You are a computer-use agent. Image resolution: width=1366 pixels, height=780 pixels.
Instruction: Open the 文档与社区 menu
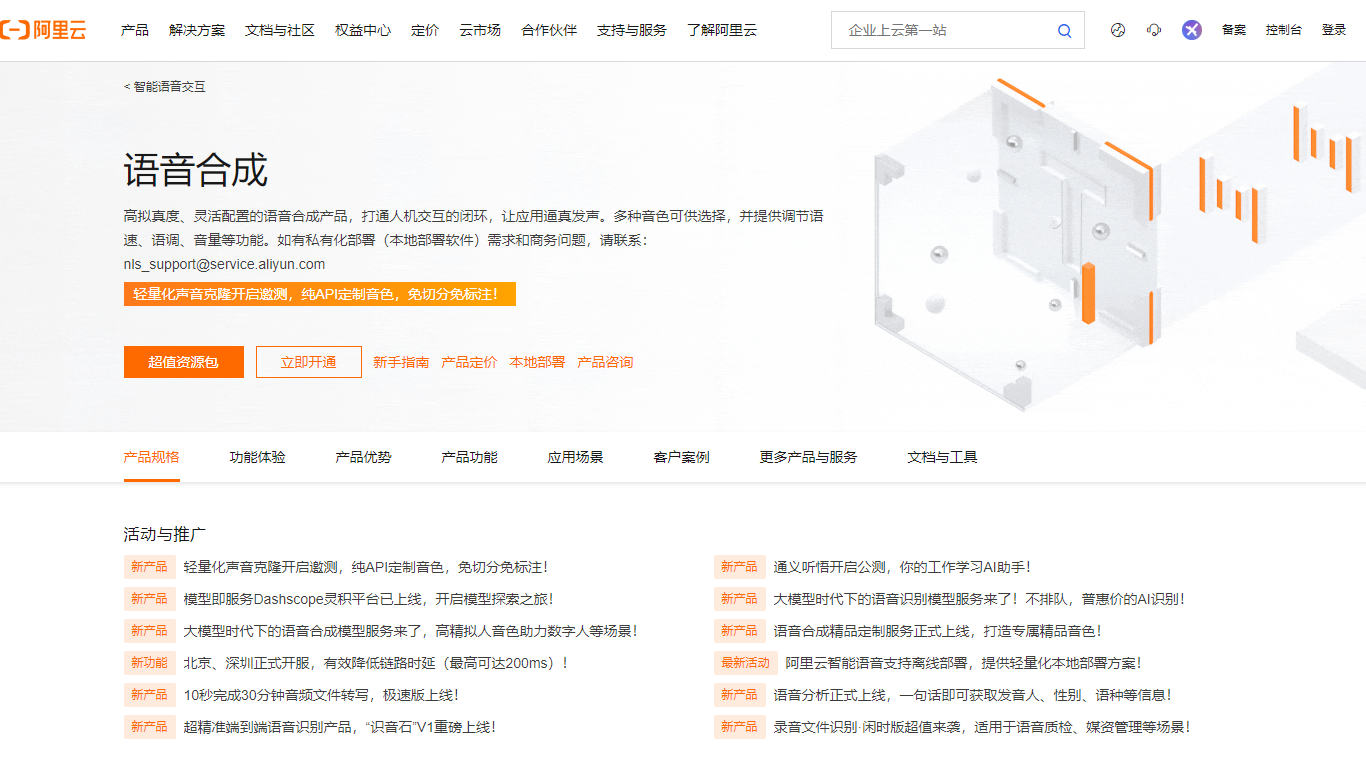[x=280, y=30]
